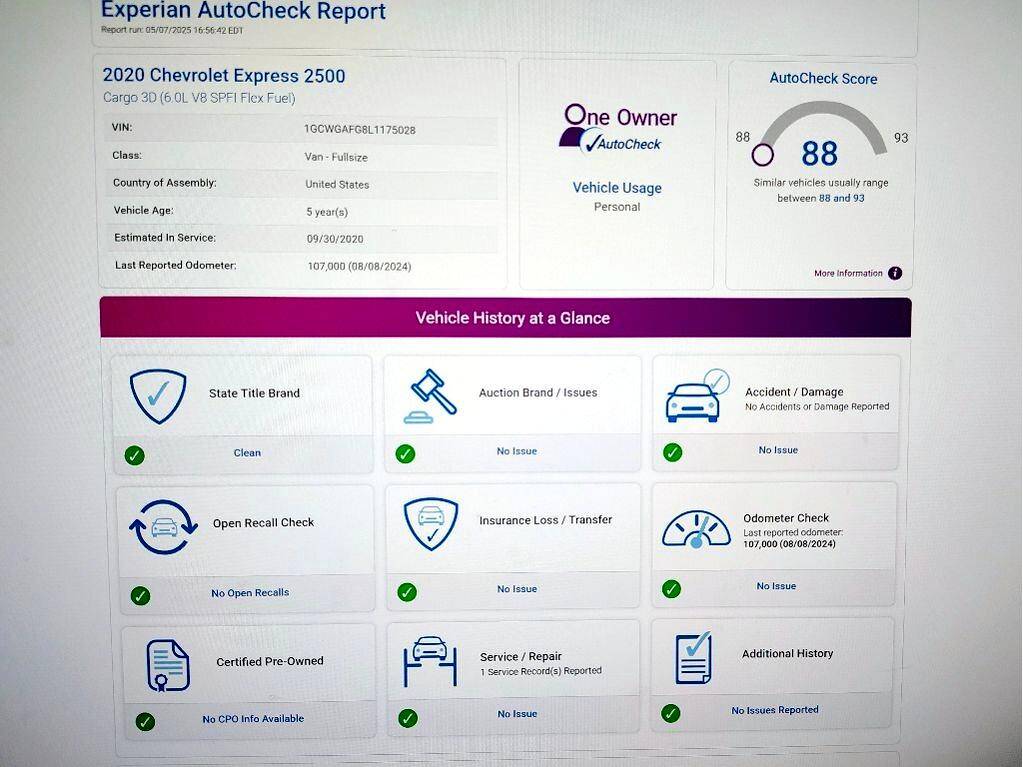1023x767 pixels.
Task: Click the Accident / Damage car icon
Action: click(x=697, y=396)
